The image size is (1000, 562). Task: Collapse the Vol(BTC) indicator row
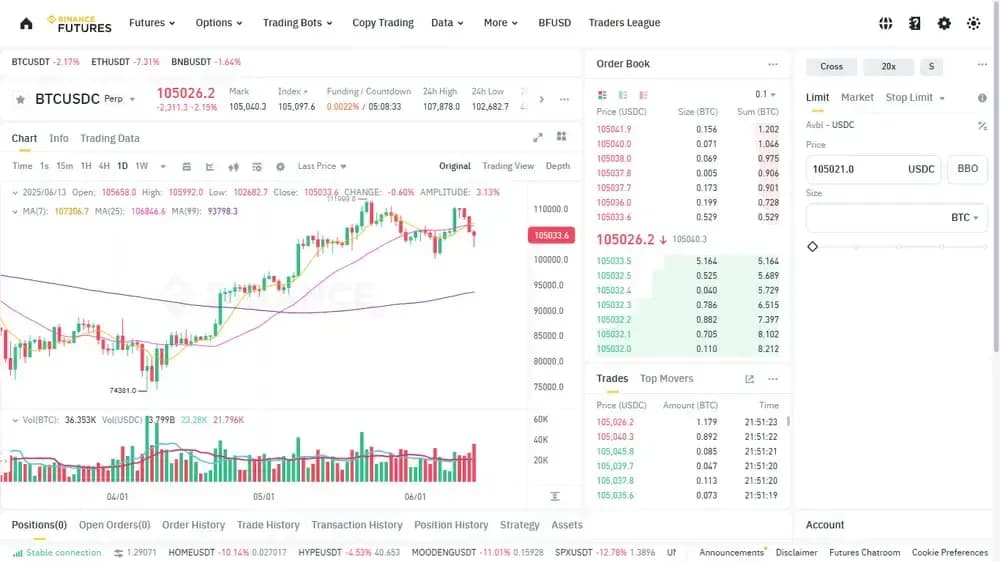(x=15, y=420)
